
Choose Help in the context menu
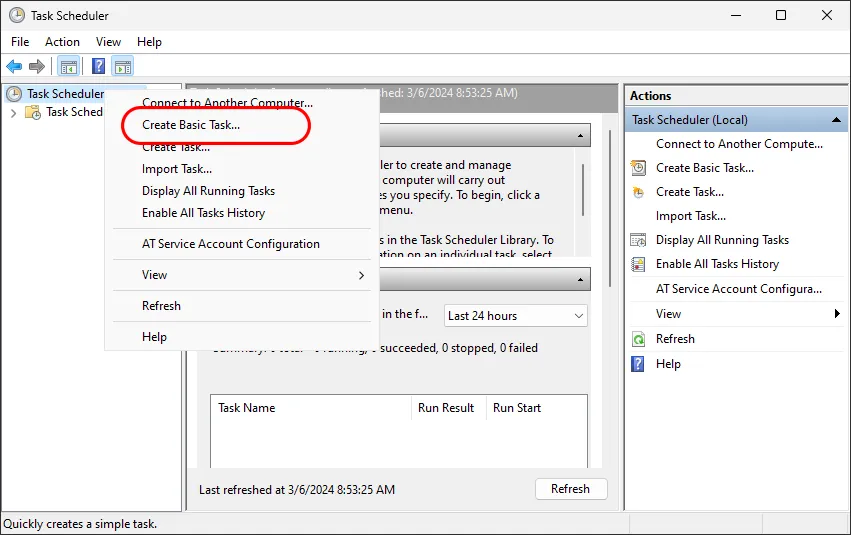tap(242, 337)
